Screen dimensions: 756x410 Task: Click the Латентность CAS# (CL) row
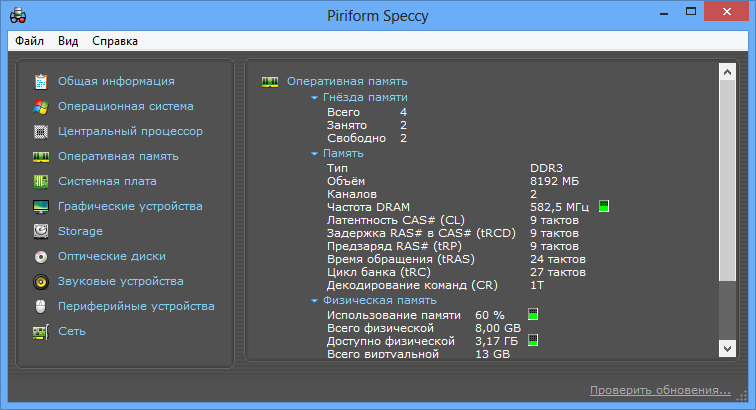click(453, 220)
